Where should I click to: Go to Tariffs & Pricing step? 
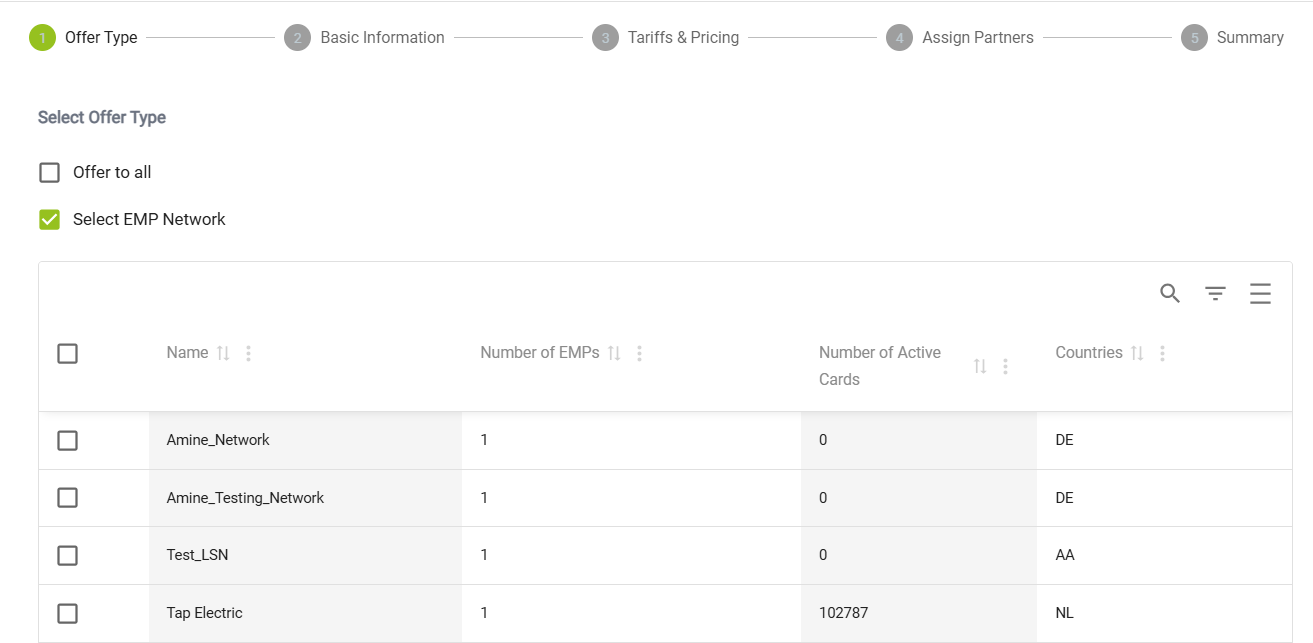click(682, 38)
